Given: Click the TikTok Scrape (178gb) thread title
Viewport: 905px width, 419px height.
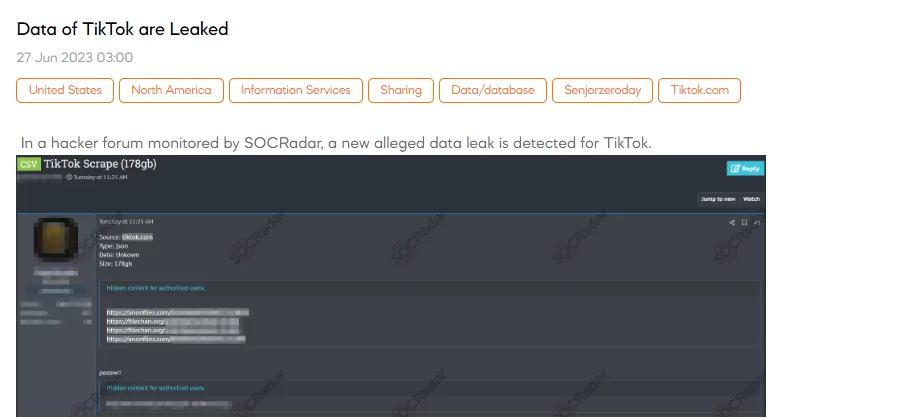Looking at the screenshot, I should 100,164.
